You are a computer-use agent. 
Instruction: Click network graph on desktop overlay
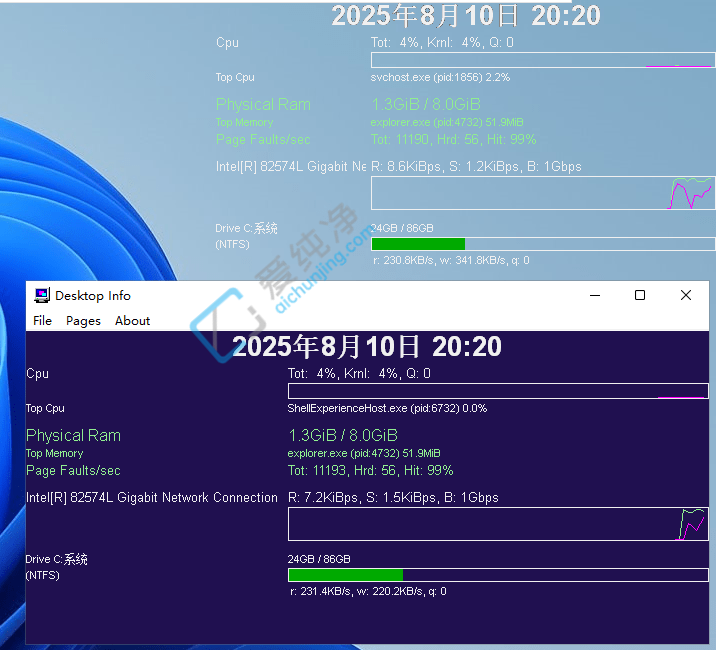pyautogui.click(x=543, y=193)
